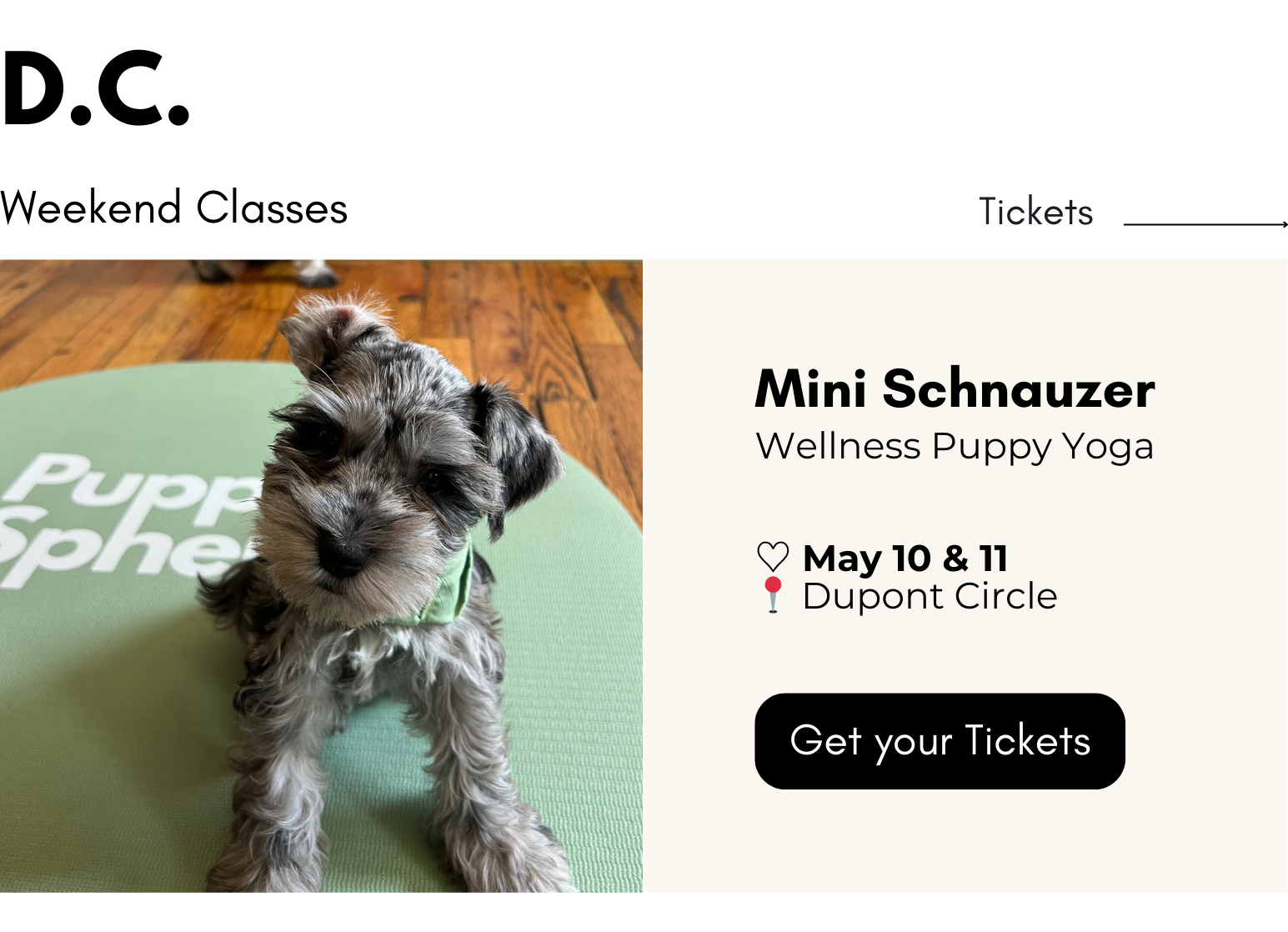
Task: Click the red location pin icon
Action: pos(773,594)
